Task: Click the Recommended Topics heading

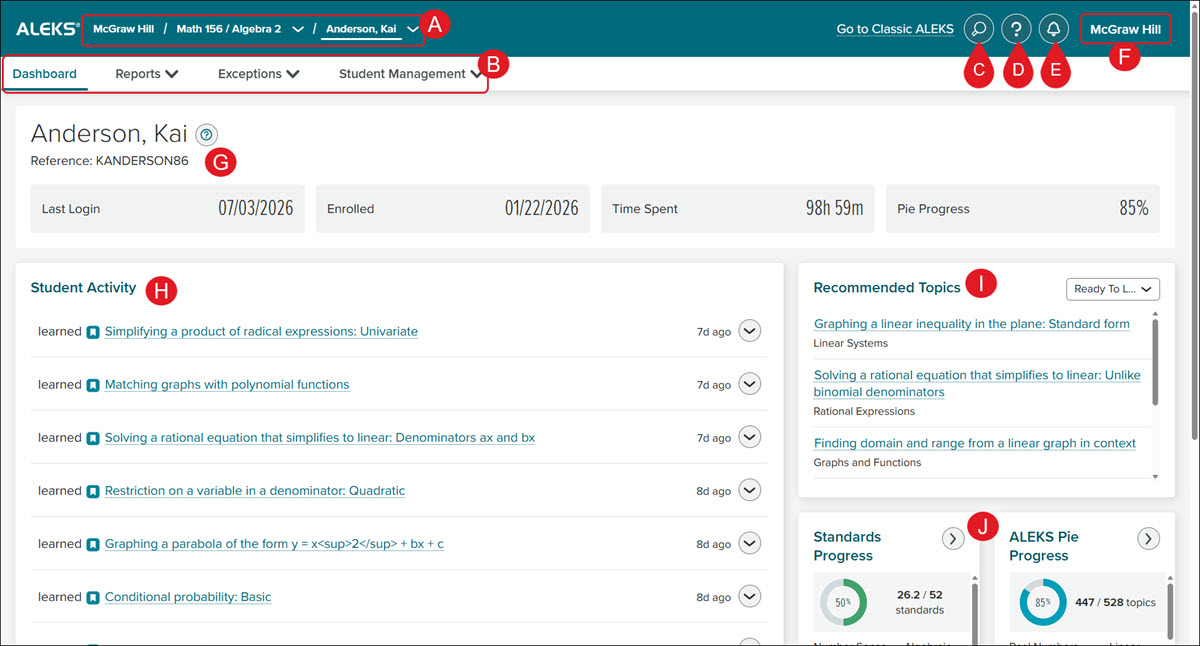Action: [x=887, y=288]
